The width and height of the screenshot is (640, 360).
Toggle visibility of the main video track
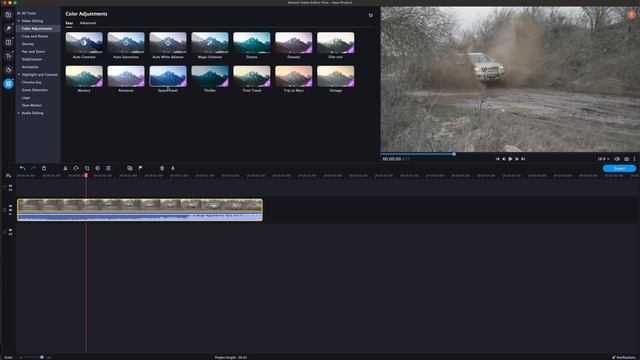pyautogui.click(x=10, y=207)
